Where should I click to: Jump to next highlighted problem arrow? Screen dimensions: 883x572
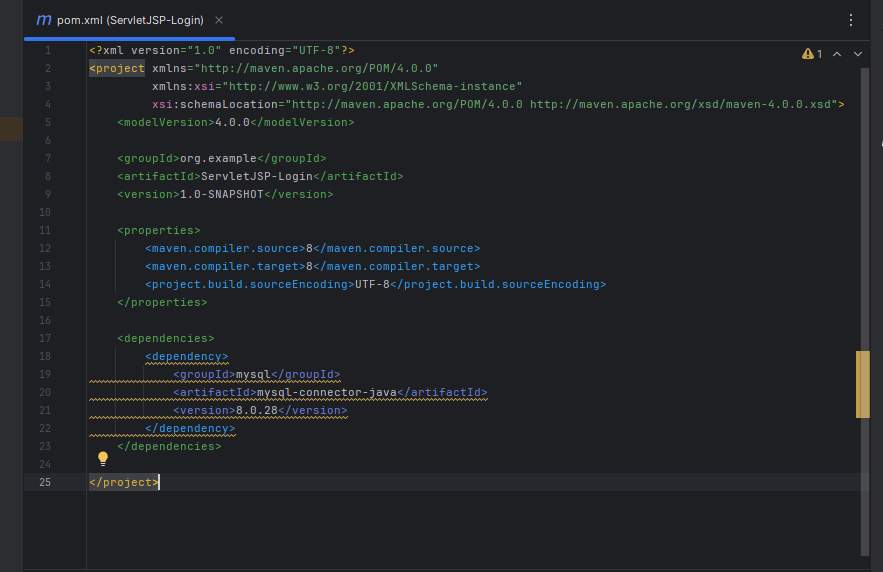tap(858, 54)
